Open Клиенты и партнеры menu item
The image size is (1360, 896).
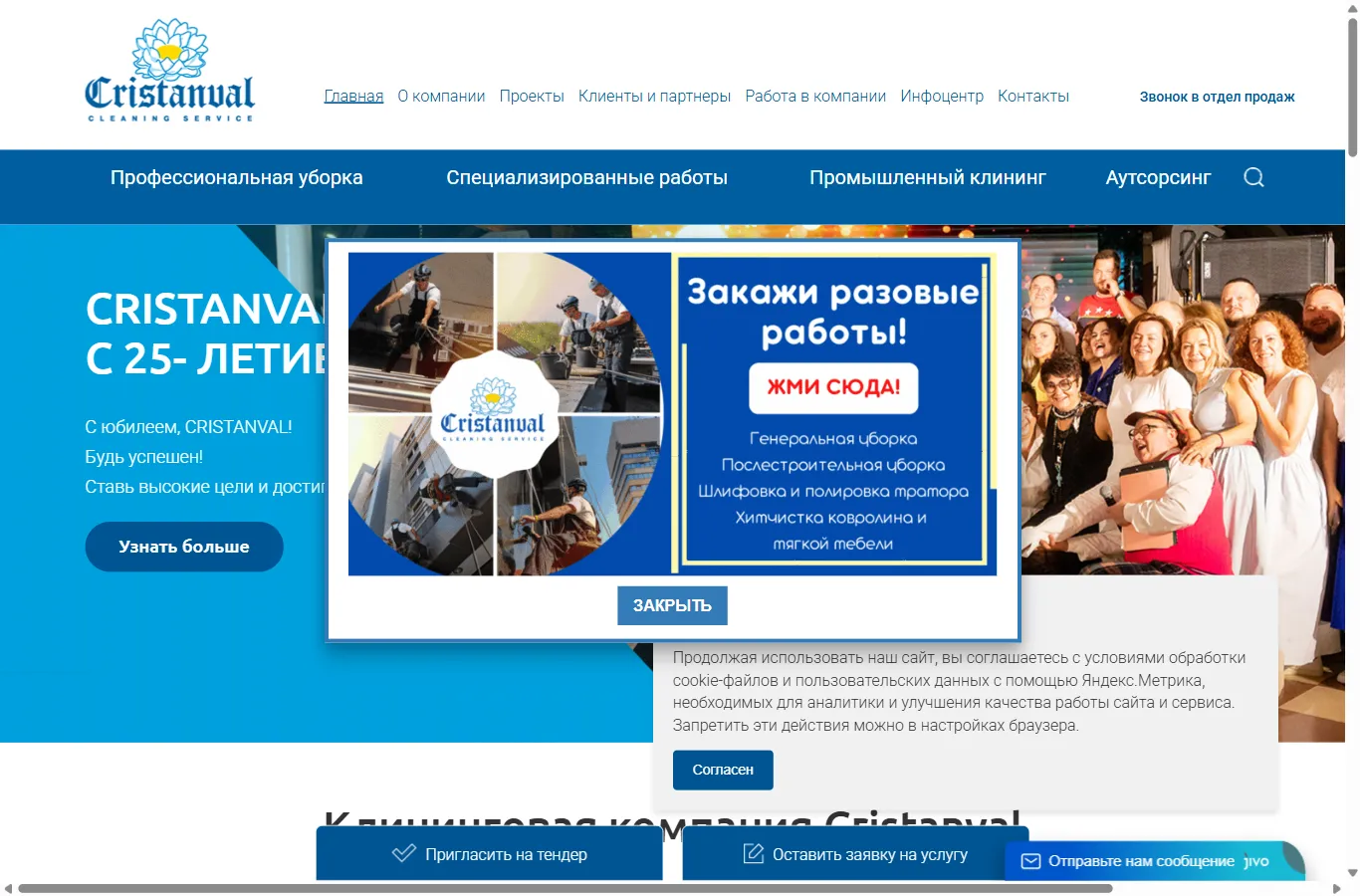654,97
